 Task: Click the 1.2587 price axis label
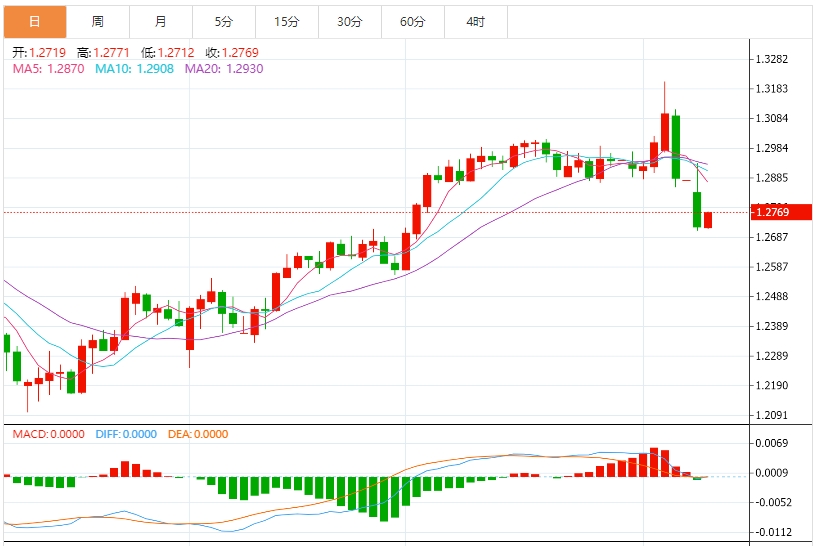[772, 267]
